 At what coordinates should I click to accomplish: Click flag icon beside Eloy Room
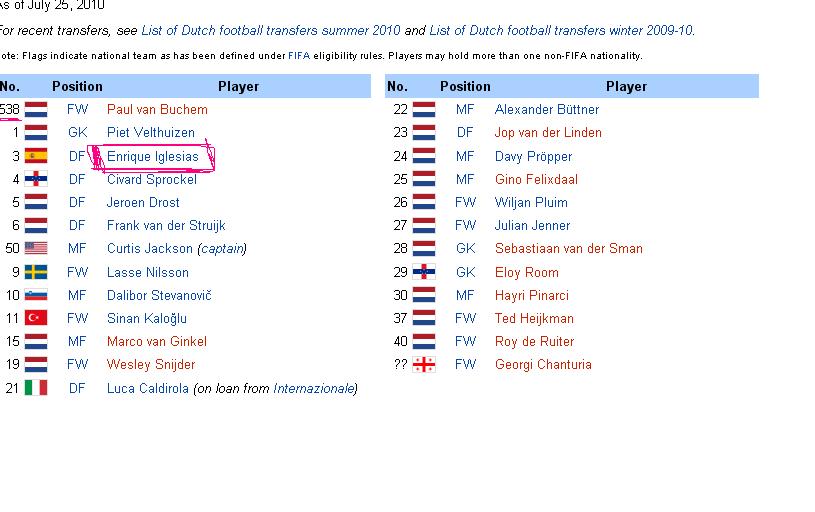tap(424, 272)
